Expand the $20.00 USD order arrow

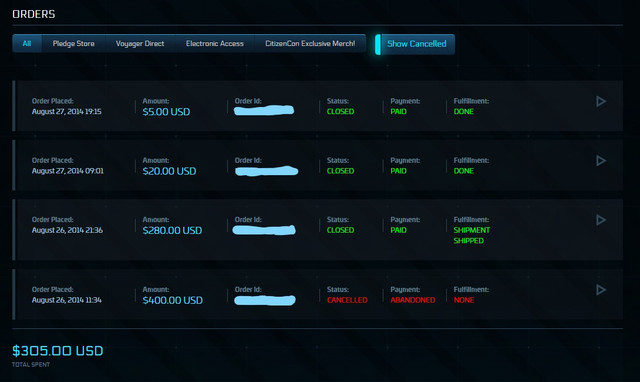[x=601, y=160]
